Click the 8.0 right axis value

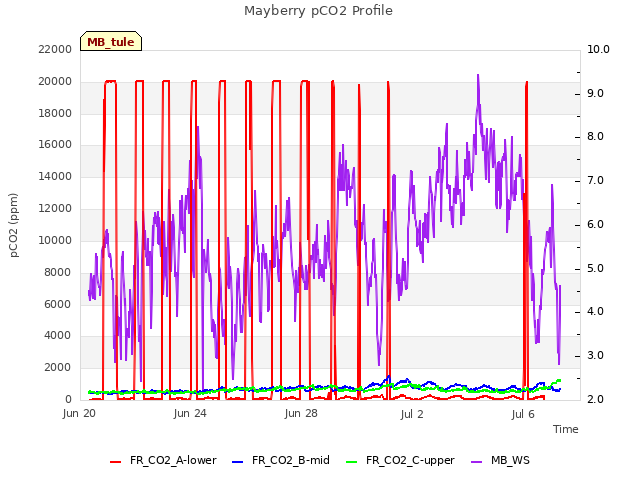(596, 137)
